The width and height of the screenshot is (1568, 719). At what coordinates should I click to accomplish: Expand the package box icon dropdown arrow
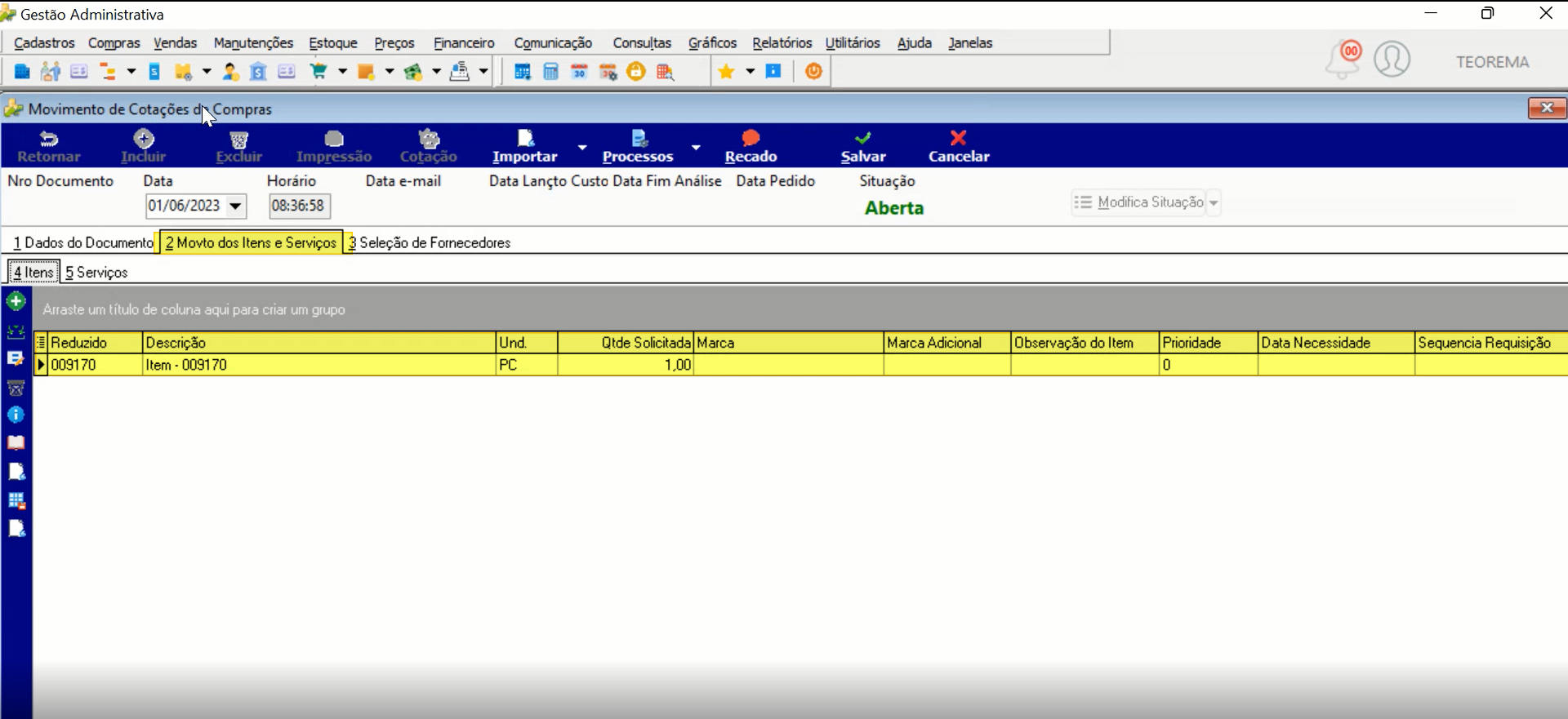point(207,72)
